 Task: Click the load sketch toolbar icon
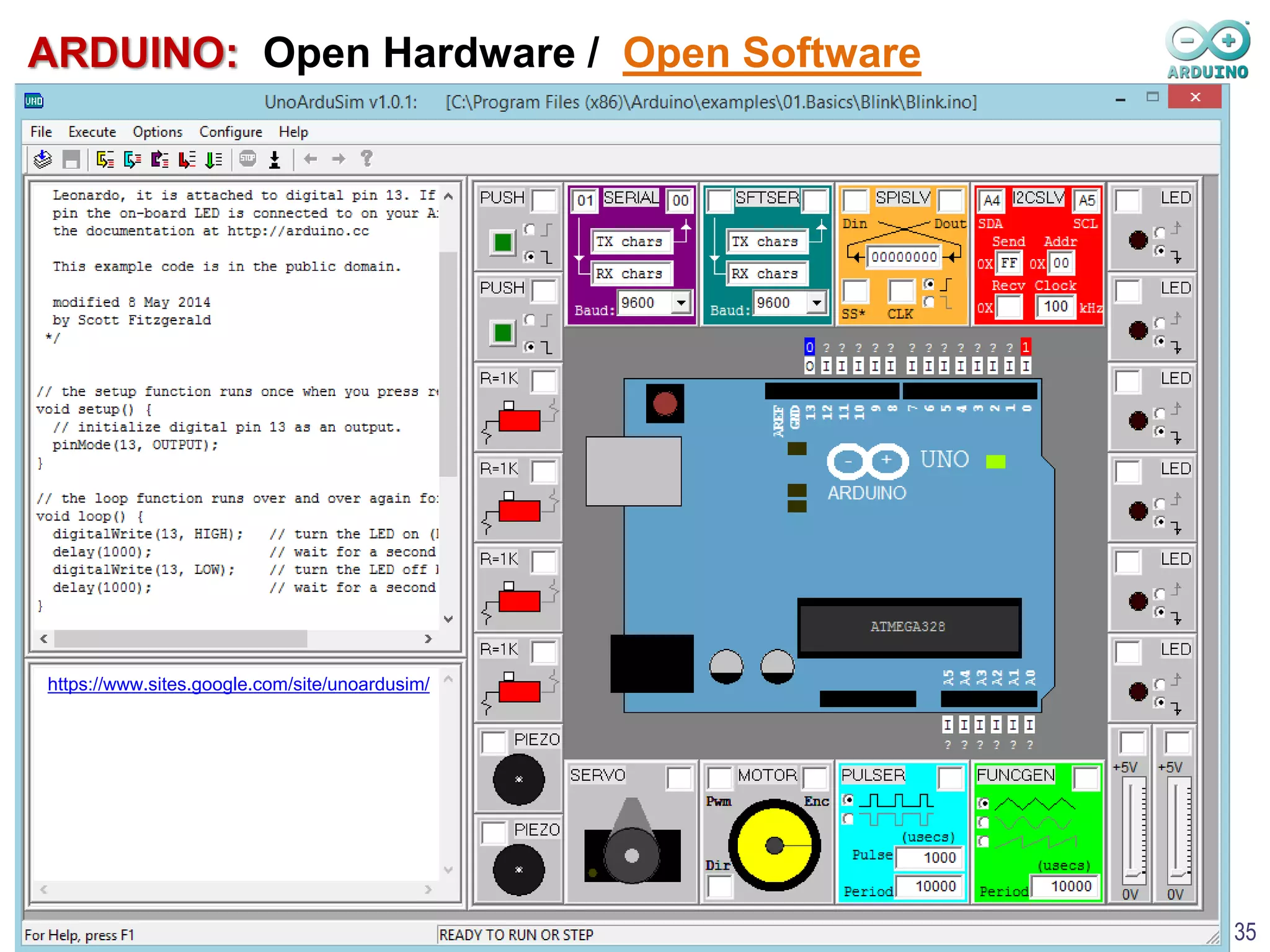click(42, 159)
